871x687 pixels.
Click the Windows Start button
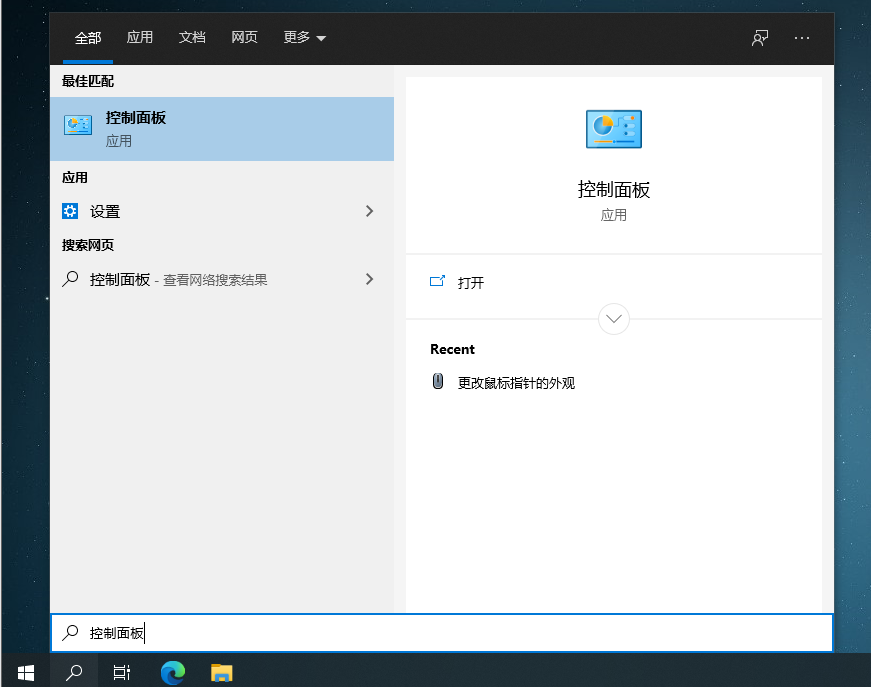[25, 672]
